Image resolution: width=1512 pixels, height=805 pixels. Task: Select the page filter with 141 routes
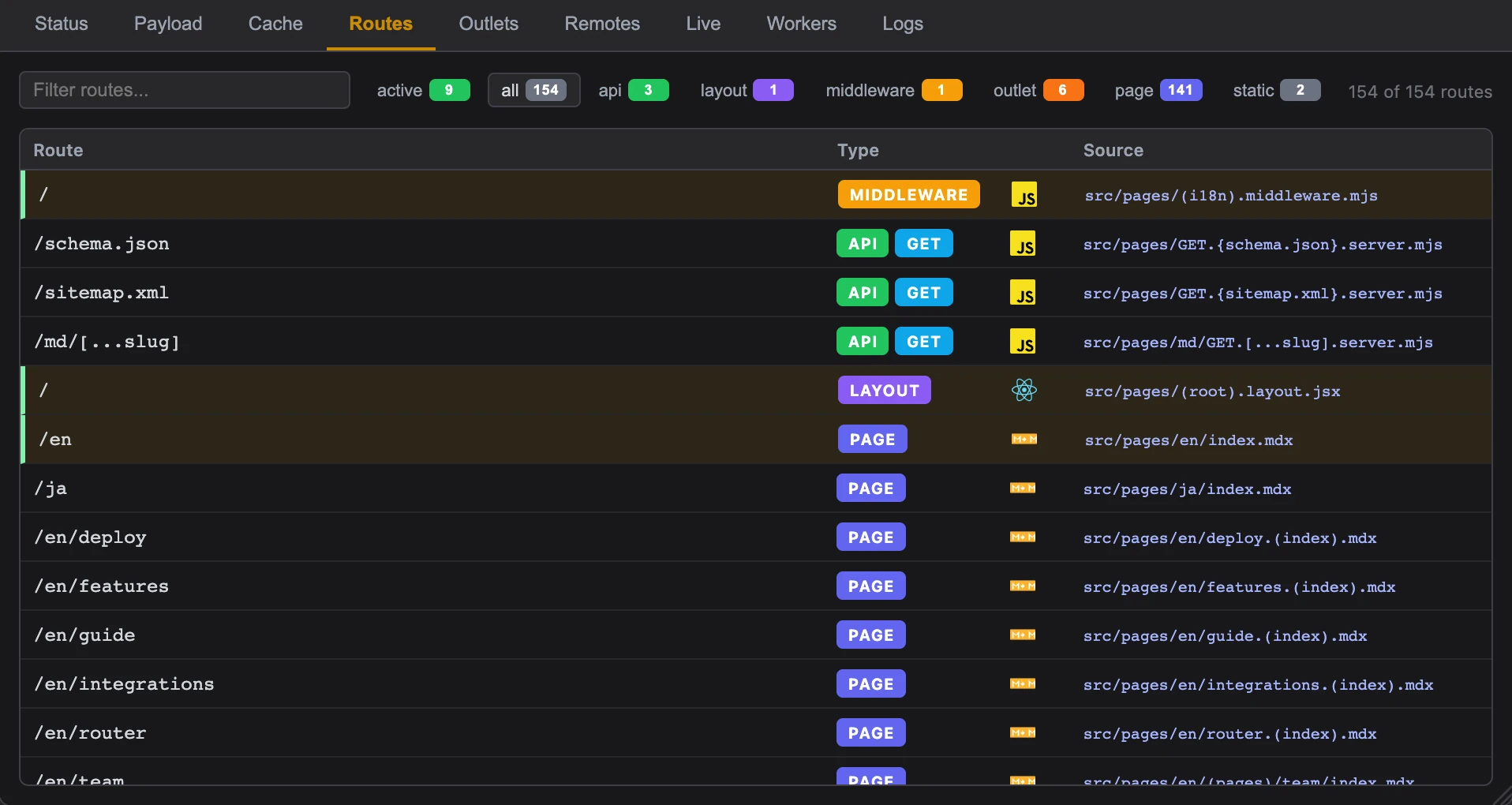click(x=1158, y=91)
